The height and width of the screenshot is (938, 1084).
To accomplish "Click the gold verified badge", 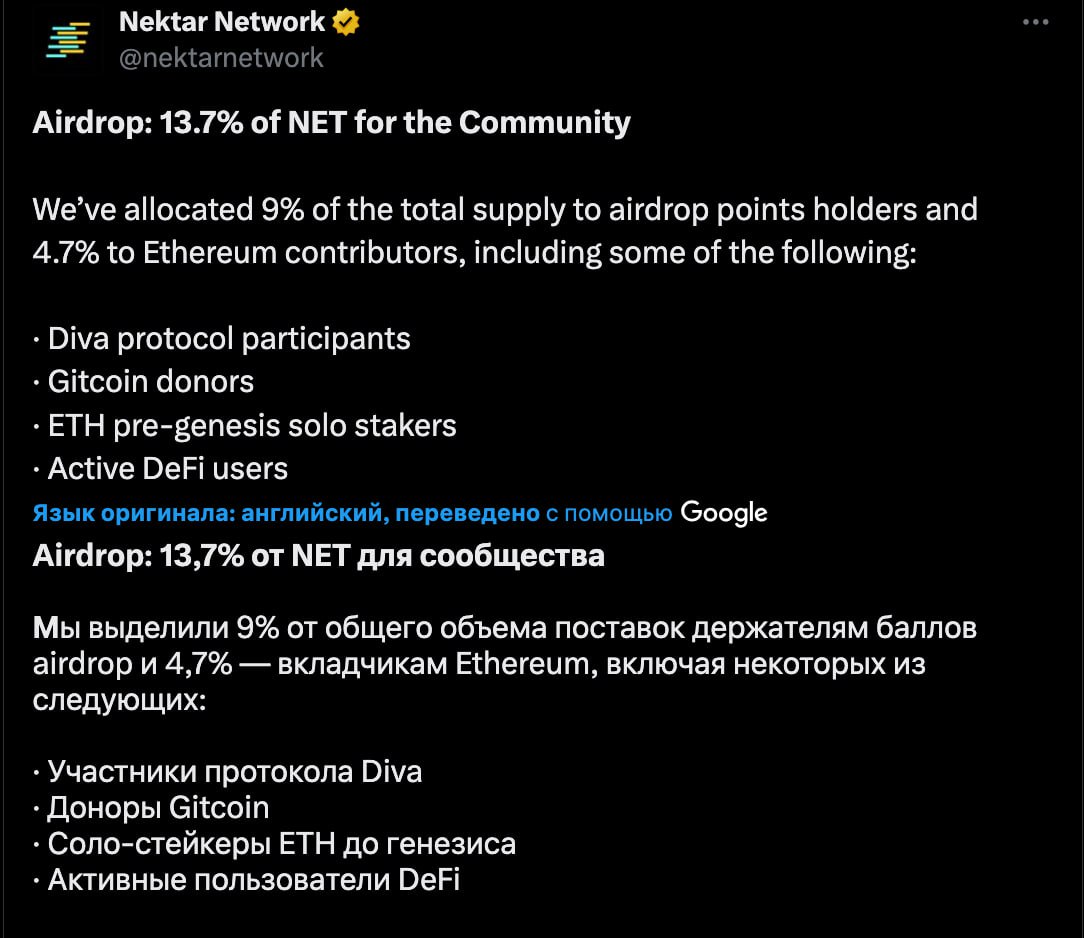I will 346,22.
